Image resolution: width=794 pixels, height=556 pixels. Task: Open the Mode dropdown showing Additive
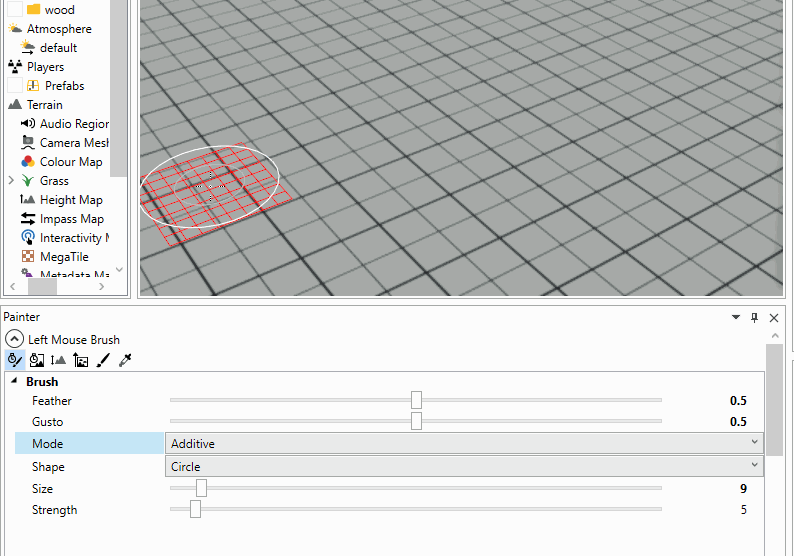point(464,444)
